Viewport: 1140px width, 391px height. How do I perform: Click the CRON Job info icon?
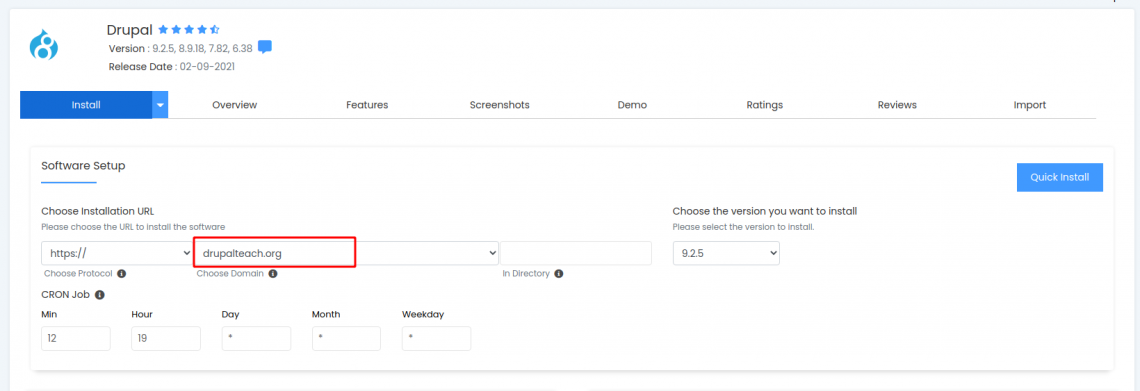click(x=100, y=295)
